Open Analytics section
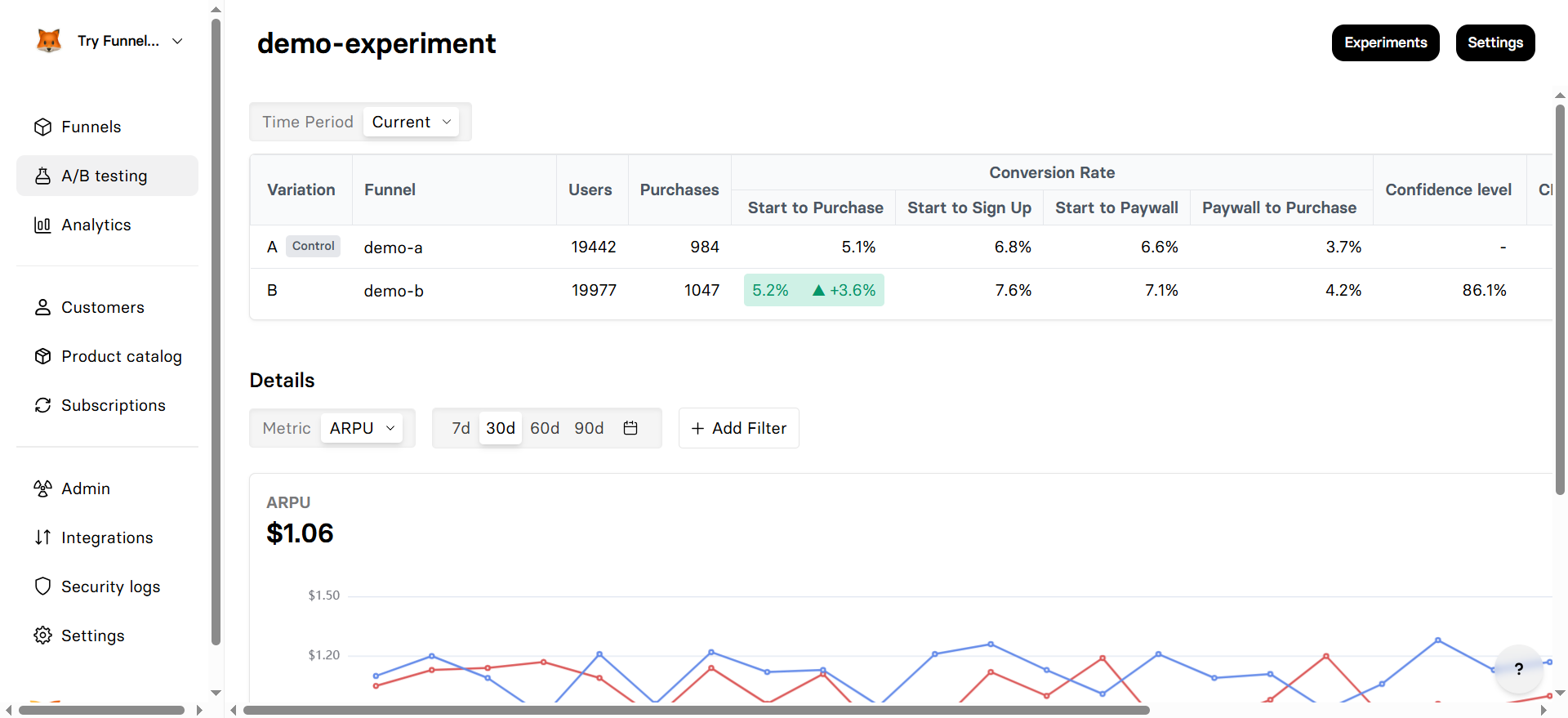 (107, 225)
